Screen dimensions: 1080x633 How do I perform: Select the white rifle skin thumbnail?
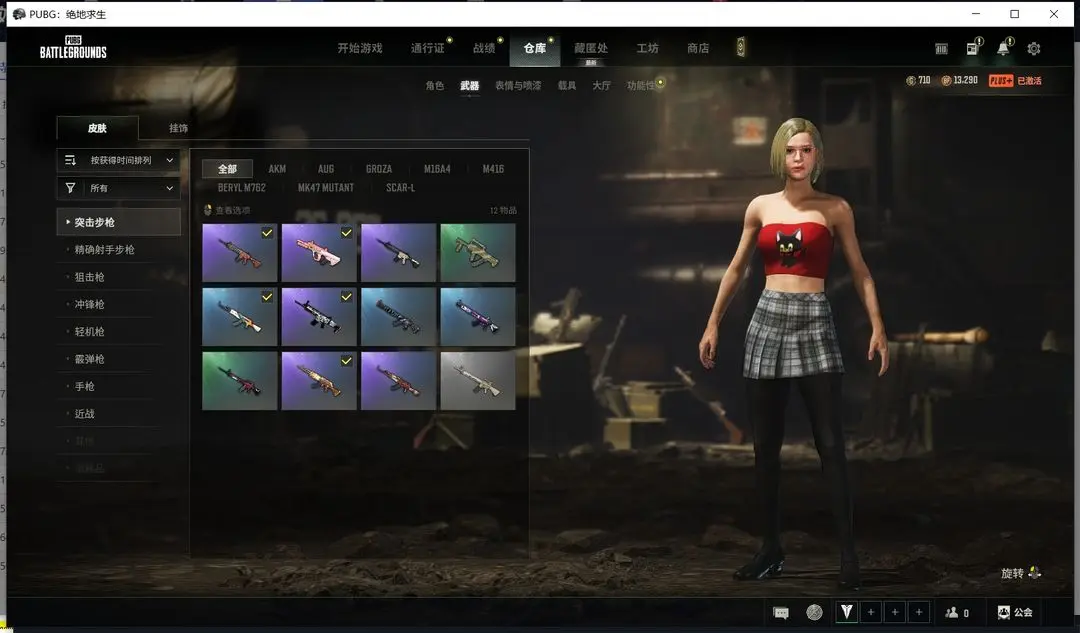478,380
